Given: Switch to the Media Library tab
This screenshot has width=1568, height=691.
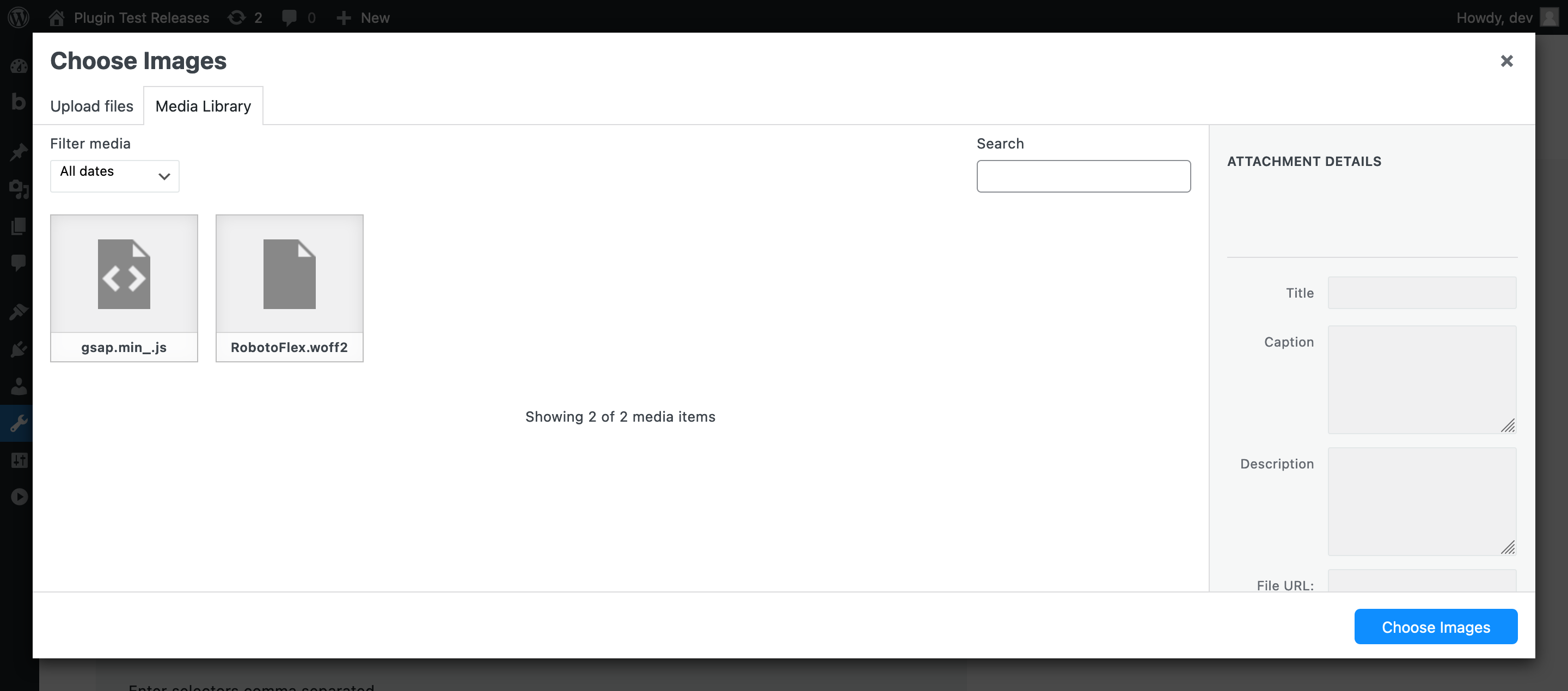Looking at the screenshot, I should click(203, 106).
